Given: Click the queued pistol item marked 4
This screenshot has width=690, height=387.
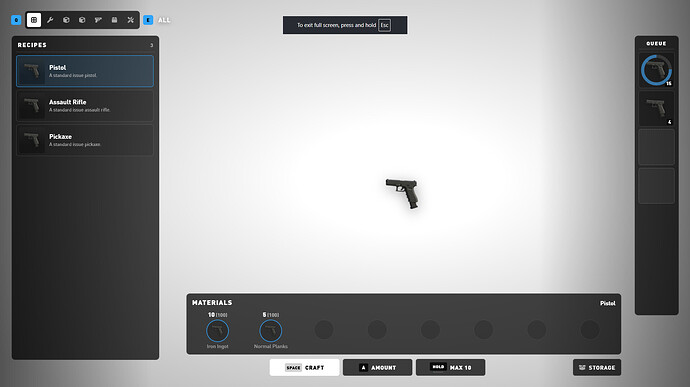Looking at the screenshot, I should coord(656,108).
